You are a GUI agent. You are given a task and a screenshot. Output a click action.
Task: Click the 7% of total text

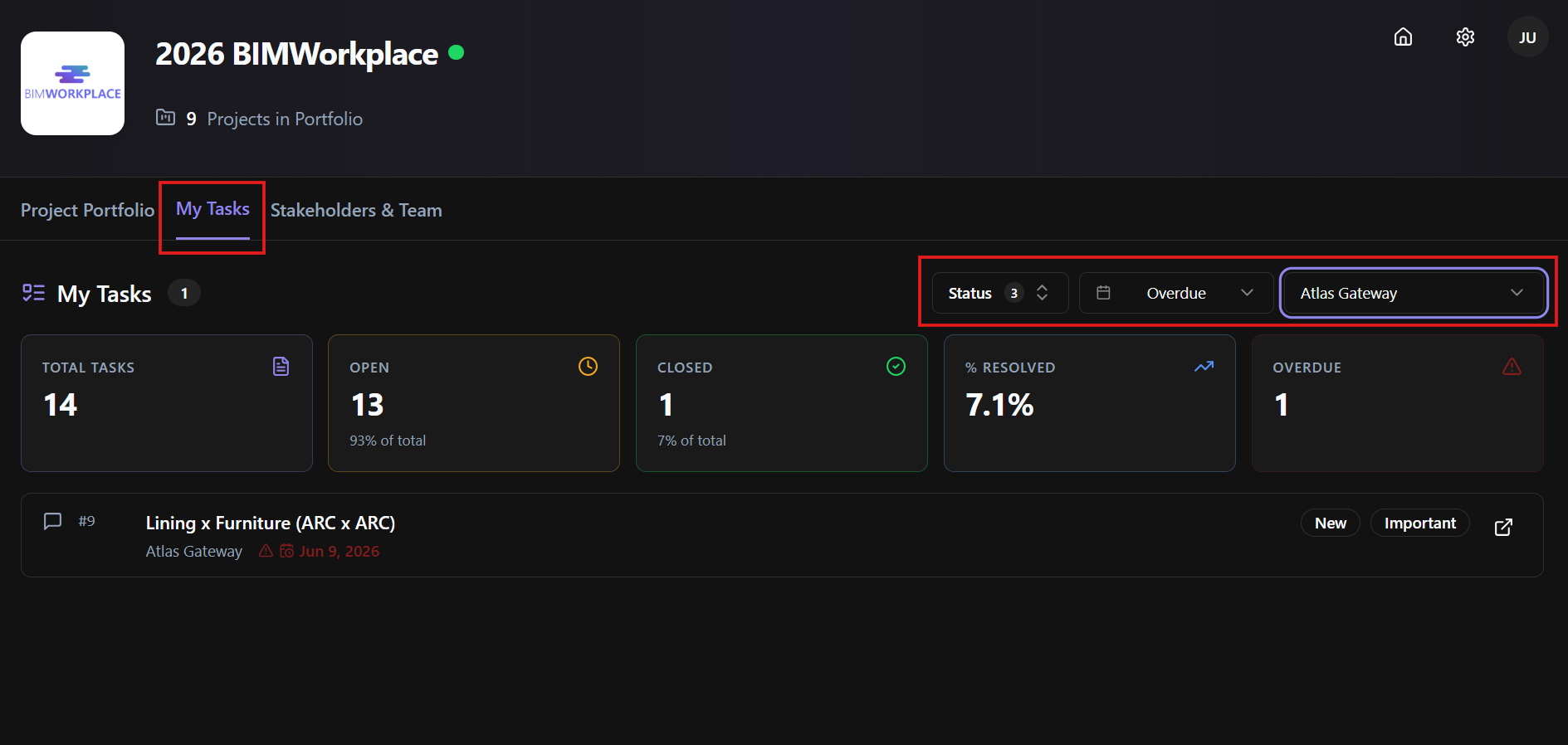coord(691,441)
